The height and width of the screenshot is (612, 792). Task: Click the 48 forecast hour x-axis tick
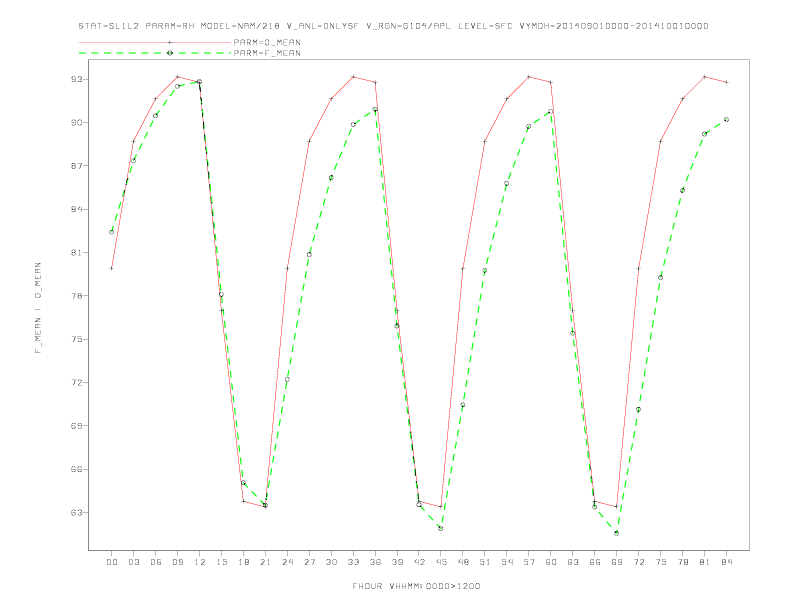[x=463, y=562]
